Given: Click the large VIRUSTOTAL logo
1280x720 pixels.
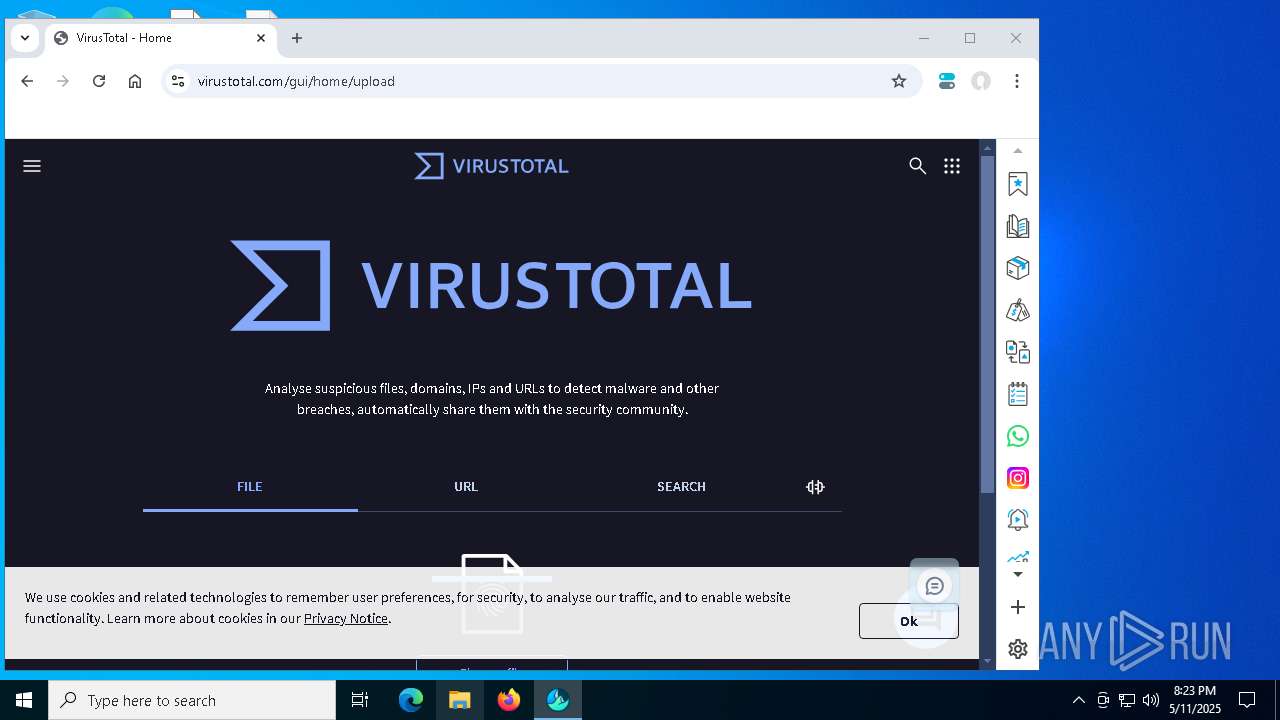Looking at the screenshot, I should coord(491,285).
